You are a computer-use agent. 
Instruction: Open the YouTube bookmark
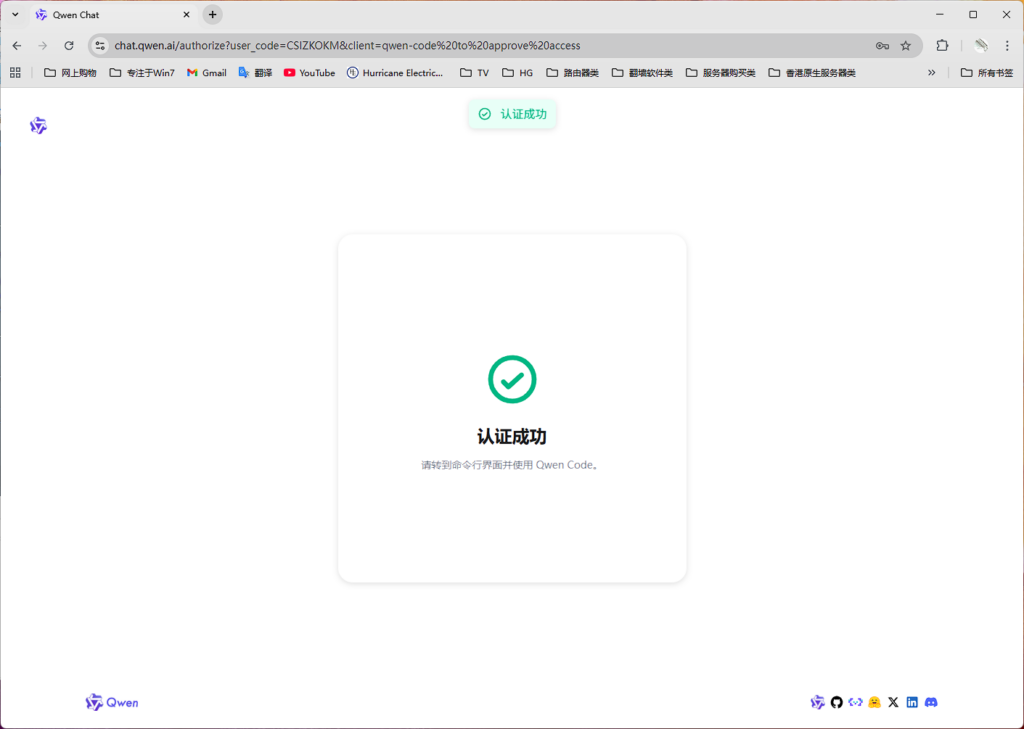coord(309,72)
